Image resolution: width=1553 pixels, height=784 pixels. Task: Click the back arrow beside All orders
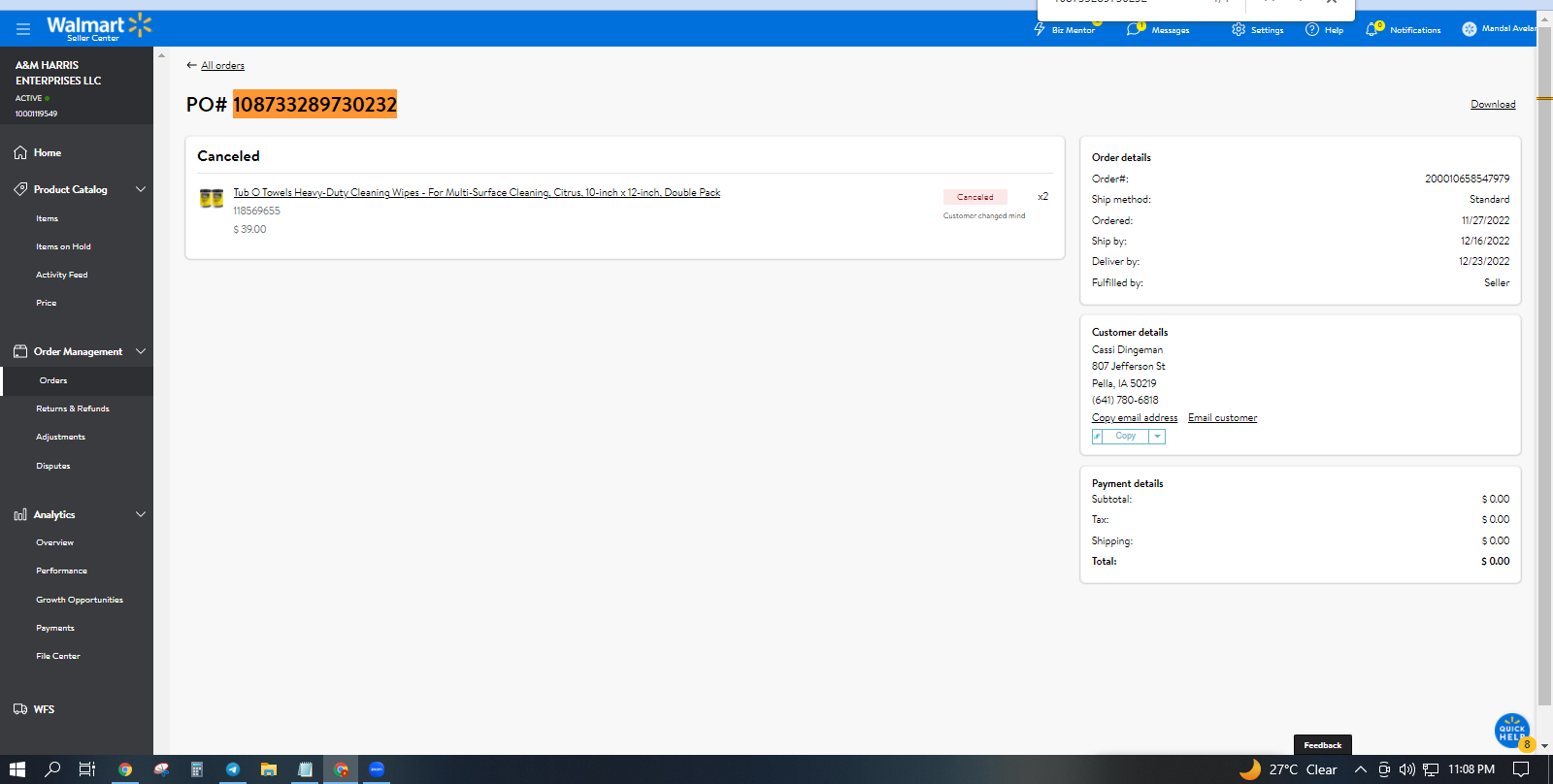point(191,65)
